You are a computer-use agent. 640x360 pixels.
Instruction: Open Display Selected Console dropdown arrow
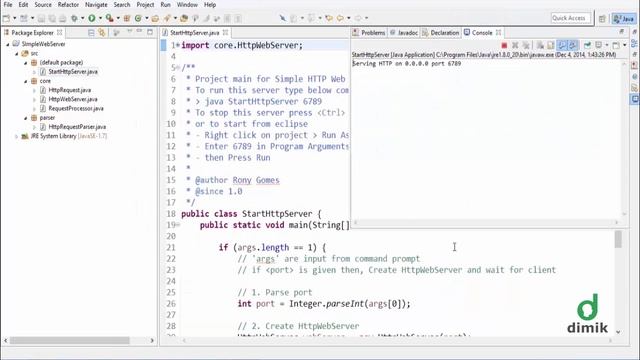(607, 45)
